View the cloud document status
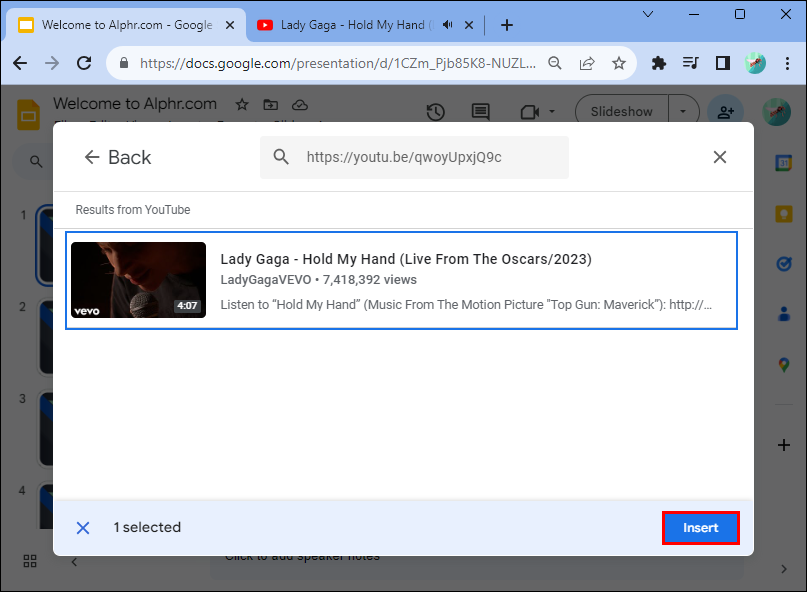The image size is (807, 592). pos(300,105)
